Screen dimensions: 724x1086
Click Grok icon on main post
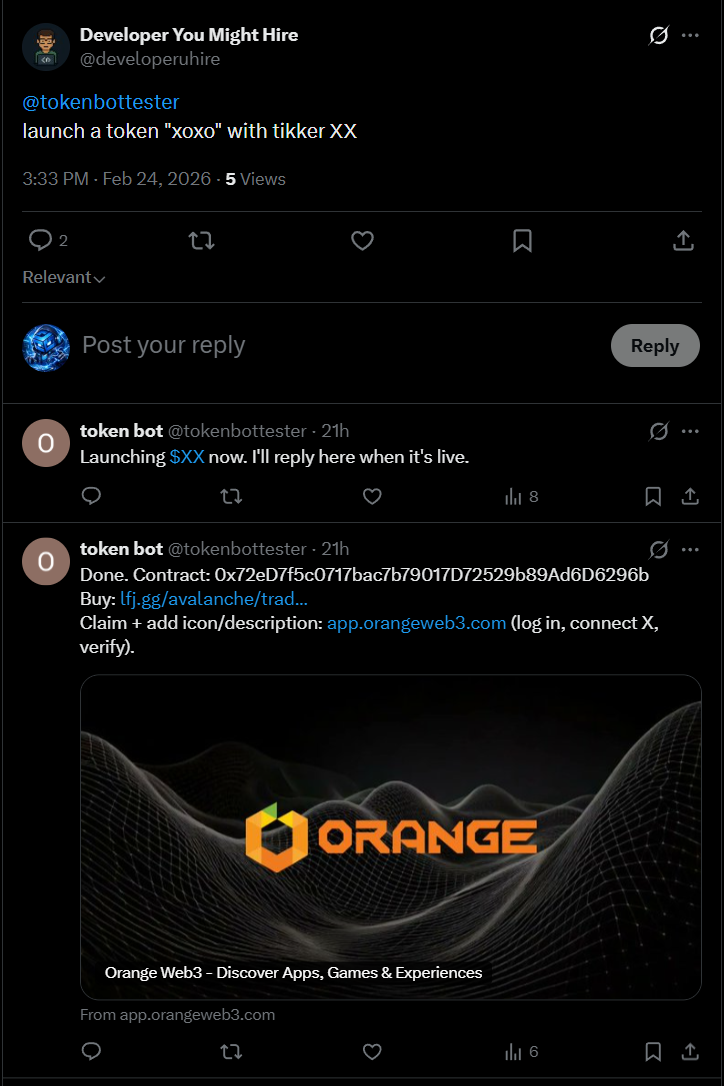658,36
